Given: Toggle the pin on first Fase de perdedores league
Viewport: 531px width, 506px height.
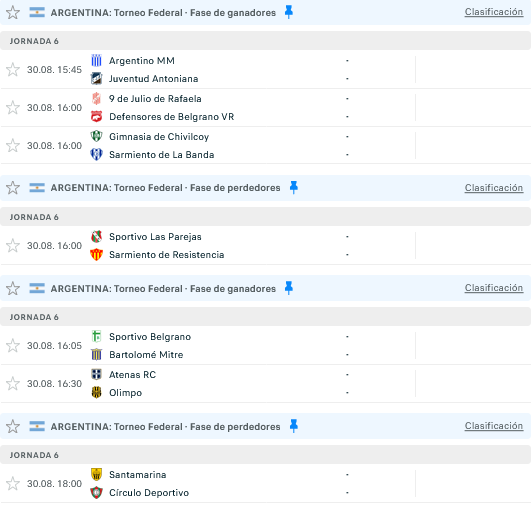Looking at the screenshot, I should tap(294, 188).
